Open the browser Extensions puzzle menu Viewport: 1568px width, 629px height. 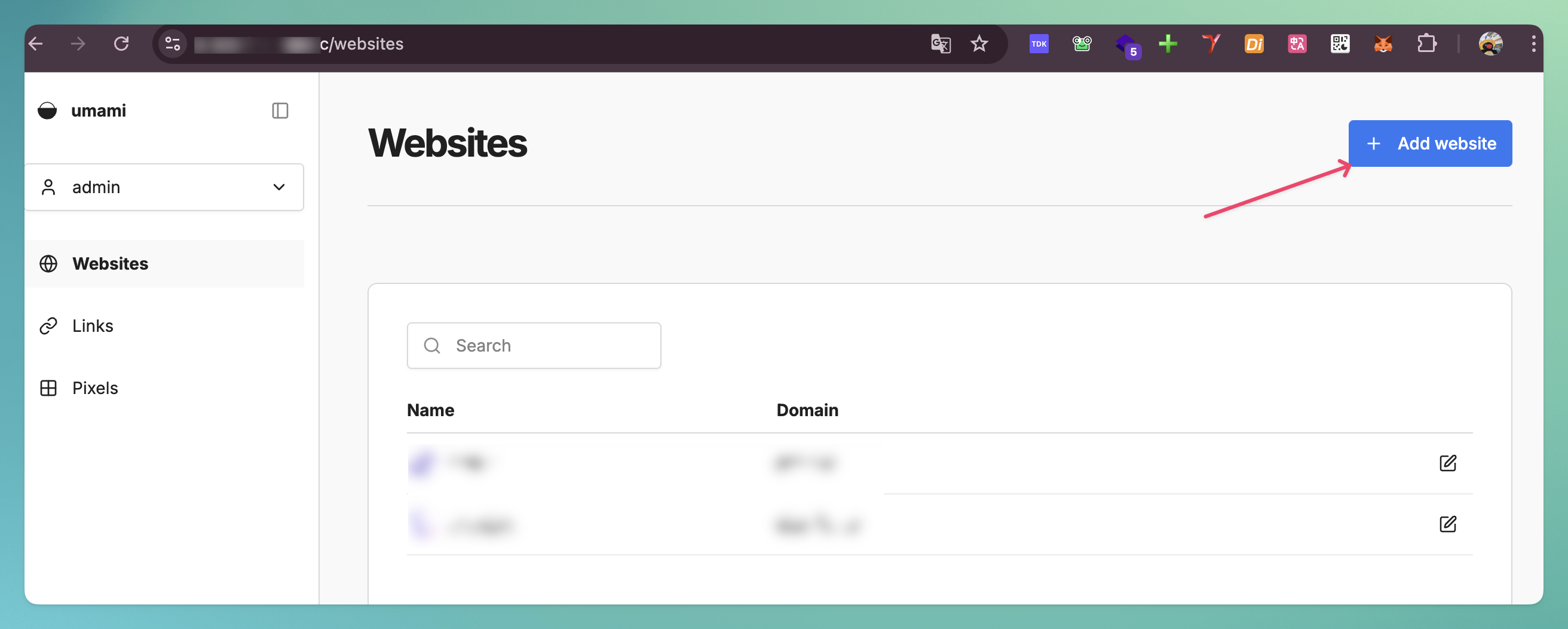point(1426,44)
